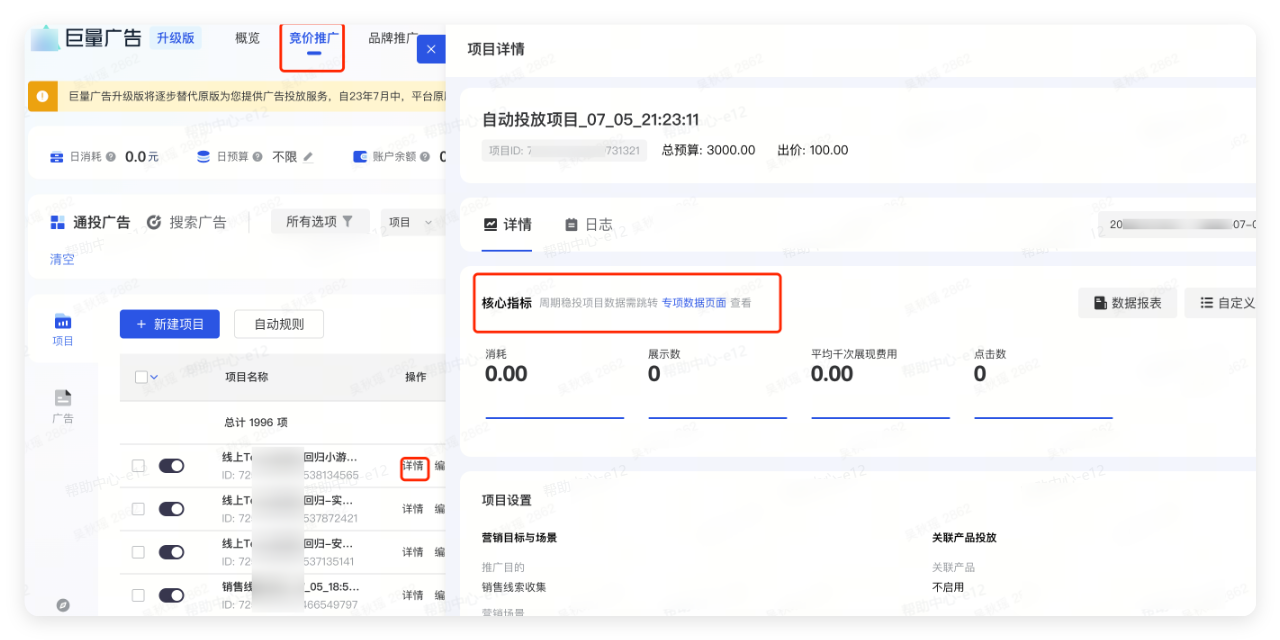This screenshot has width=1280, height=640.
Task: Click the 销售线索收集 value
Action: 514,587
